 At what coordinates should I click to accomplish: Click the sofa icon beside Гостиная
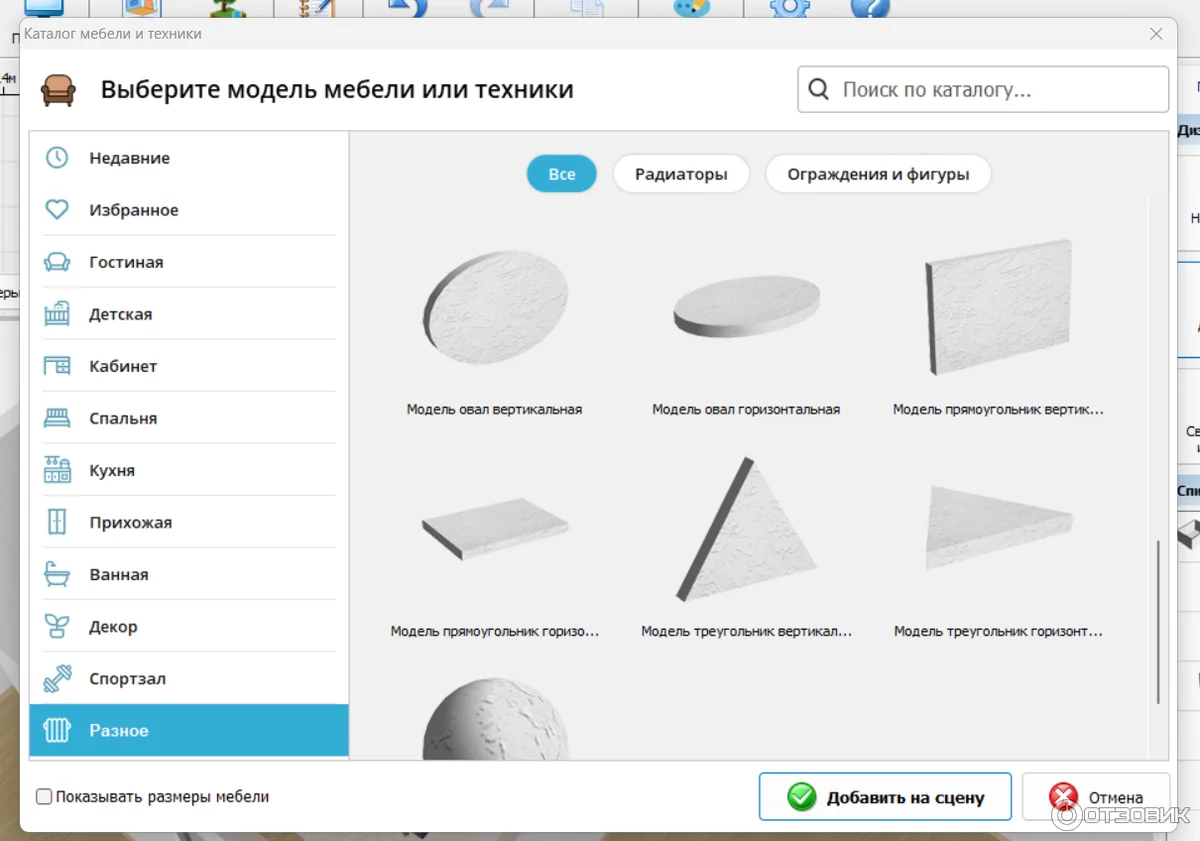57,262
